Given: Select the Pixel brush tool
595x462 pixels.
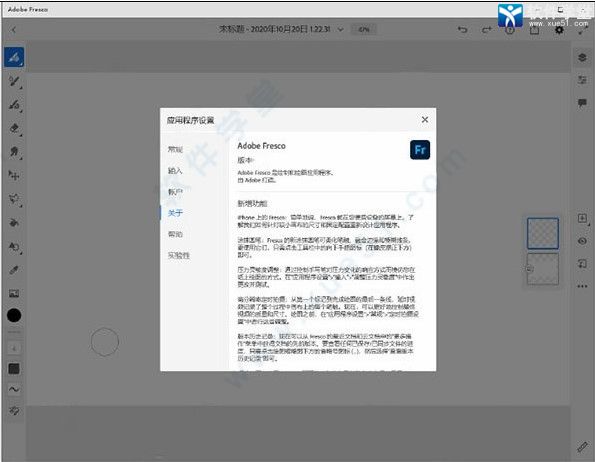Looking at the screenshot, I should click(14, 57).
